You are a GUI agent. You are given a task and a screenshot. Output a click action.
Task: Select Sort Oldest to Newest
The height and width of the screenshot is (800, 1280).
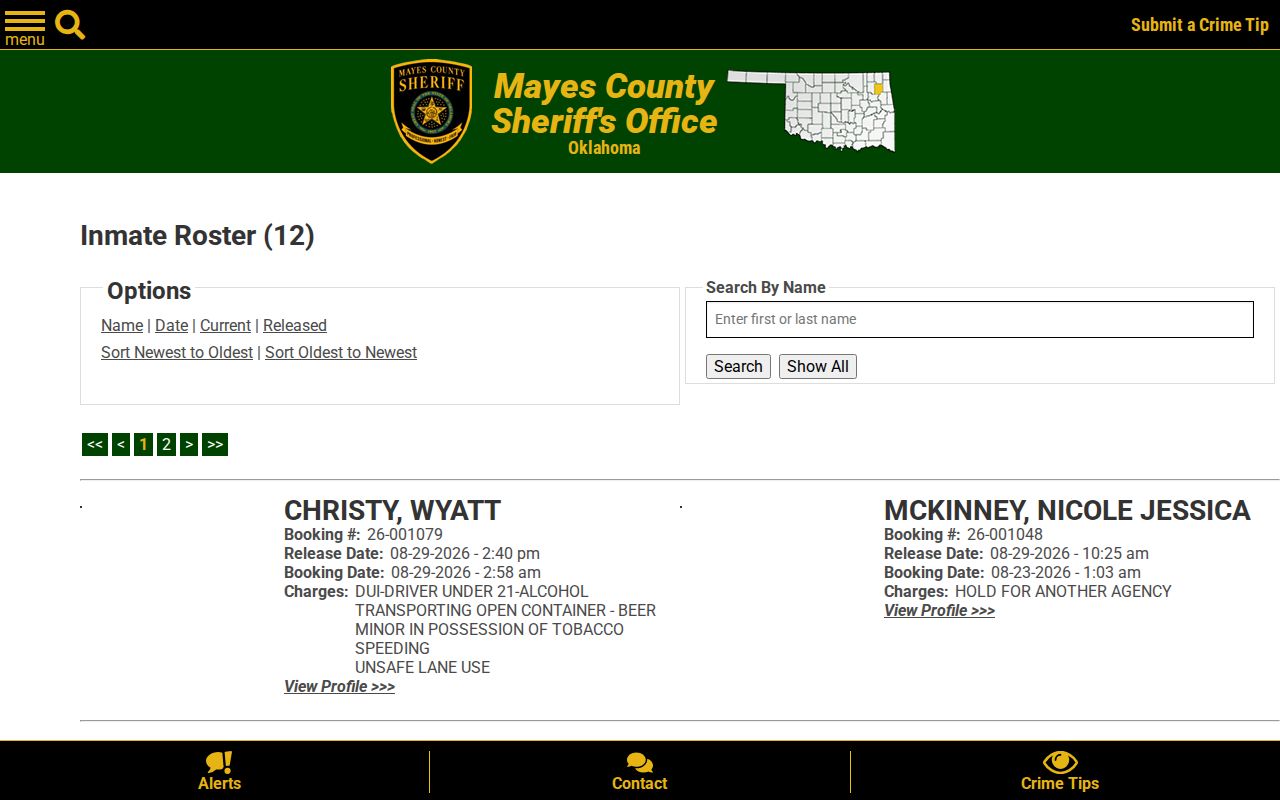coord(341,352)
